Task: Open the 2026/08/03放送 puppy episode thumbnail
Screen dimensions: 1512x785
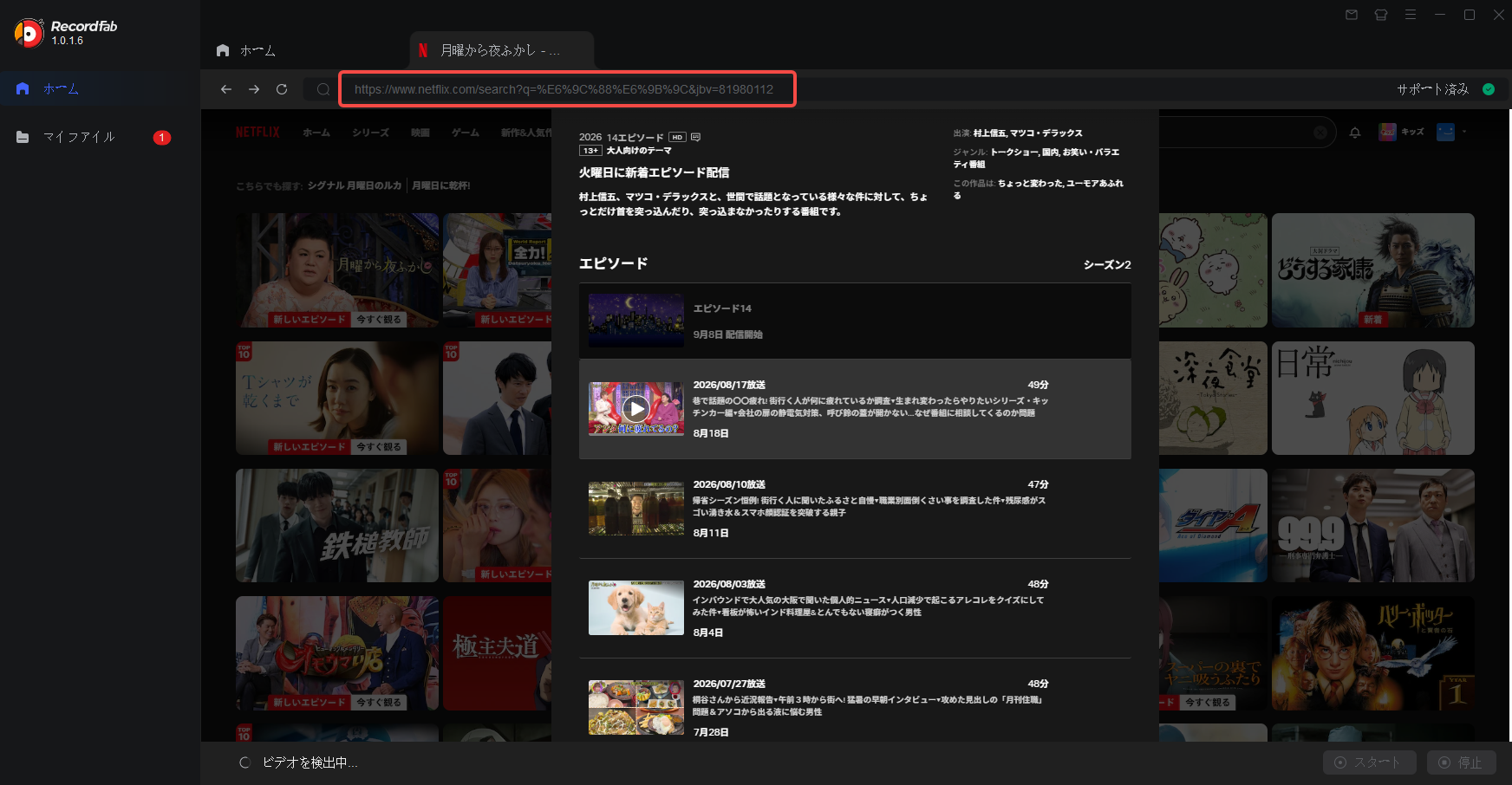Action: [x=636, y=608]
